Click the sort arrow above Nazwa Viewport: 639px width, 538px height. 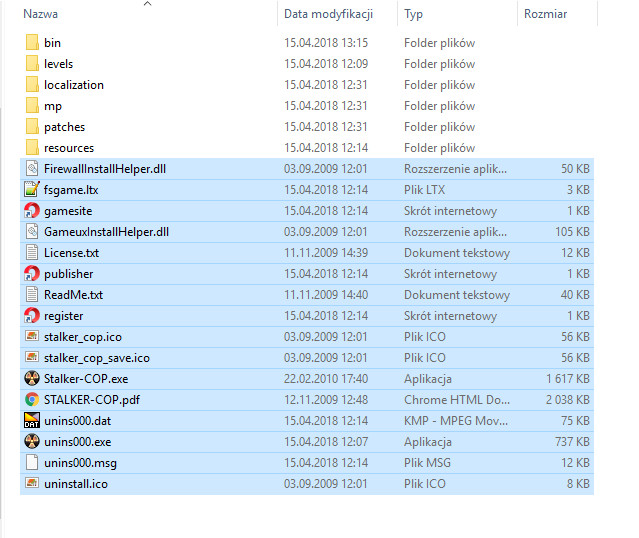(148, 4)
